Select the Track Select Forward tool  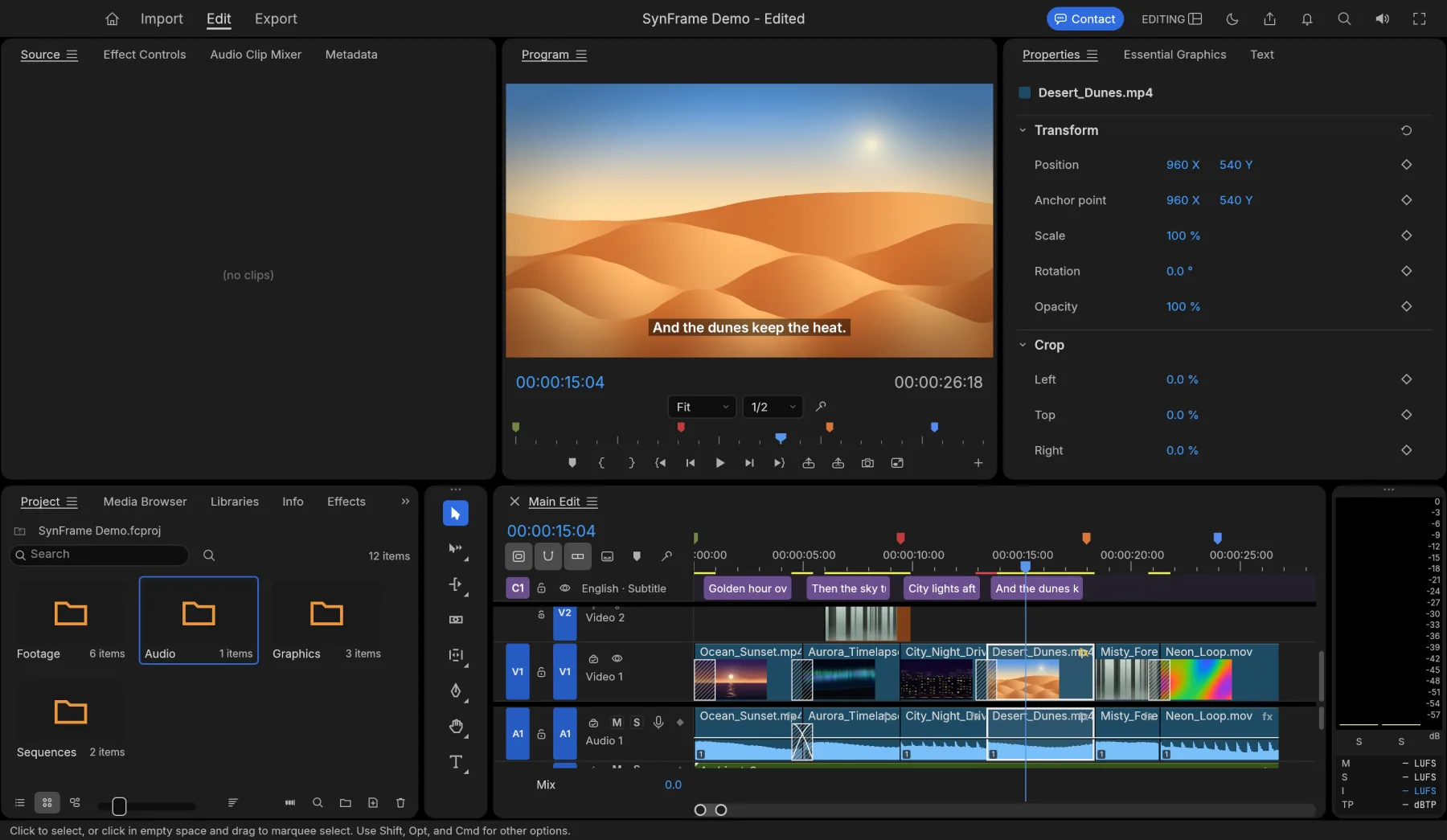pos(456,549)
